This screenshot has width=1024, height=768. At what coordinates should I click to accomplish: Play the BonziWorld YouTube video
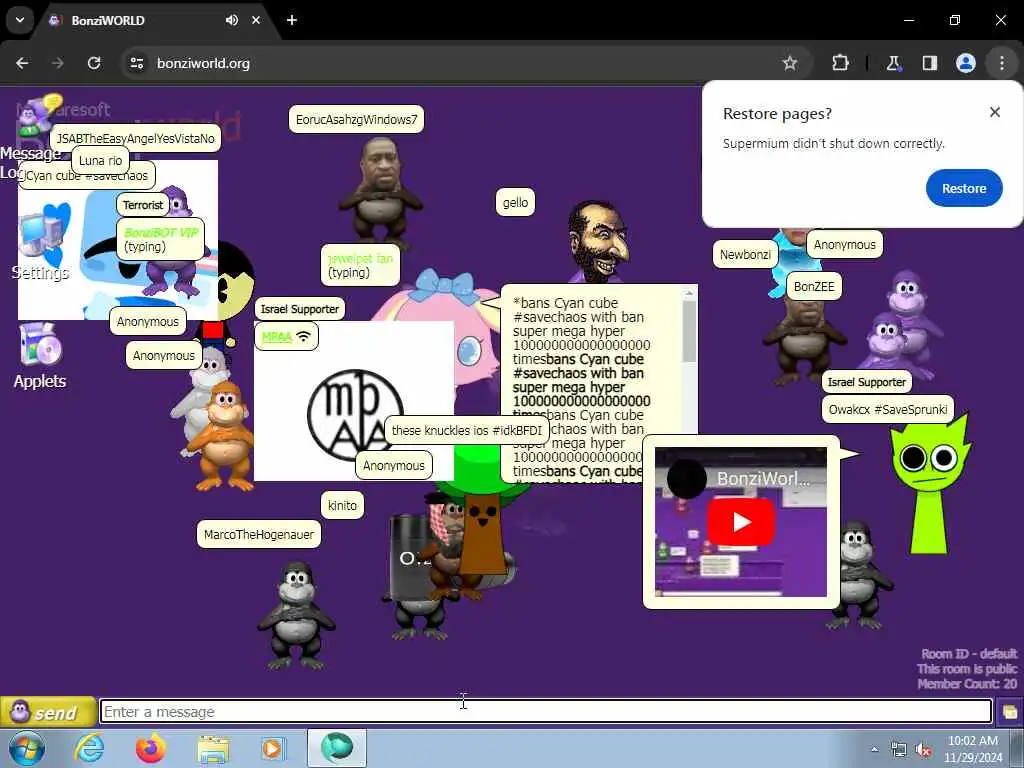[x=741, y=522]
